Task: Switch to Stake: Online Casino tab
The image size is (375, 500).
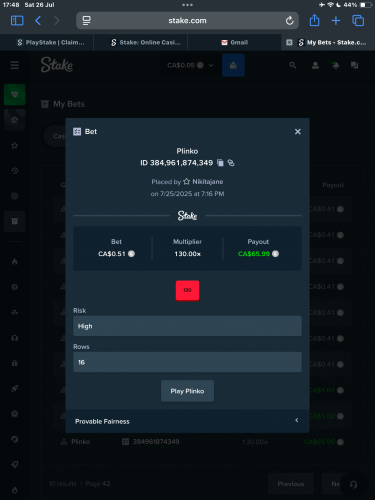Action: (x=146, y=42)
